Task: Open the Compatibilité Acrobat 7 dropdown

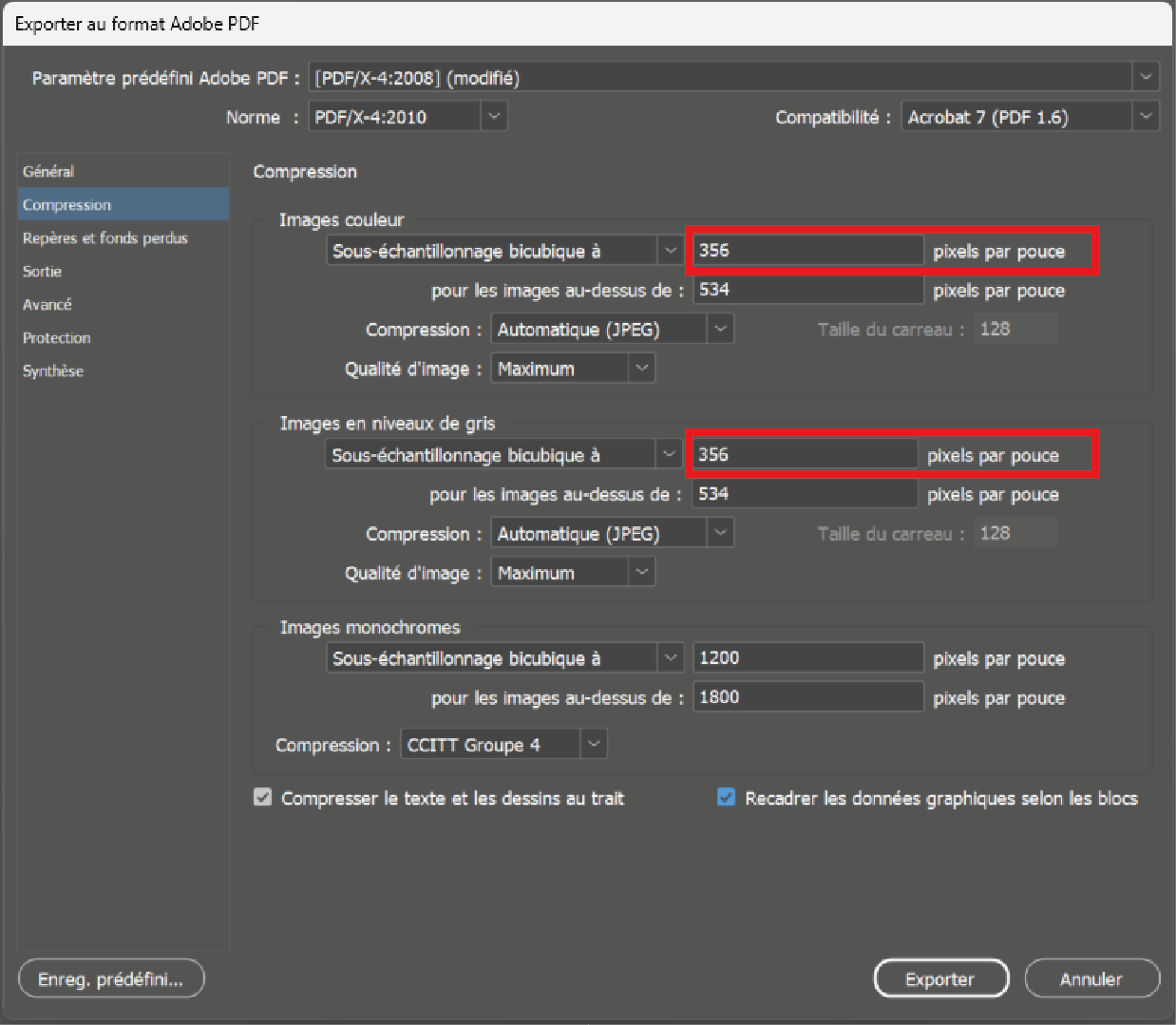Action: click(x=1029, y=117)
